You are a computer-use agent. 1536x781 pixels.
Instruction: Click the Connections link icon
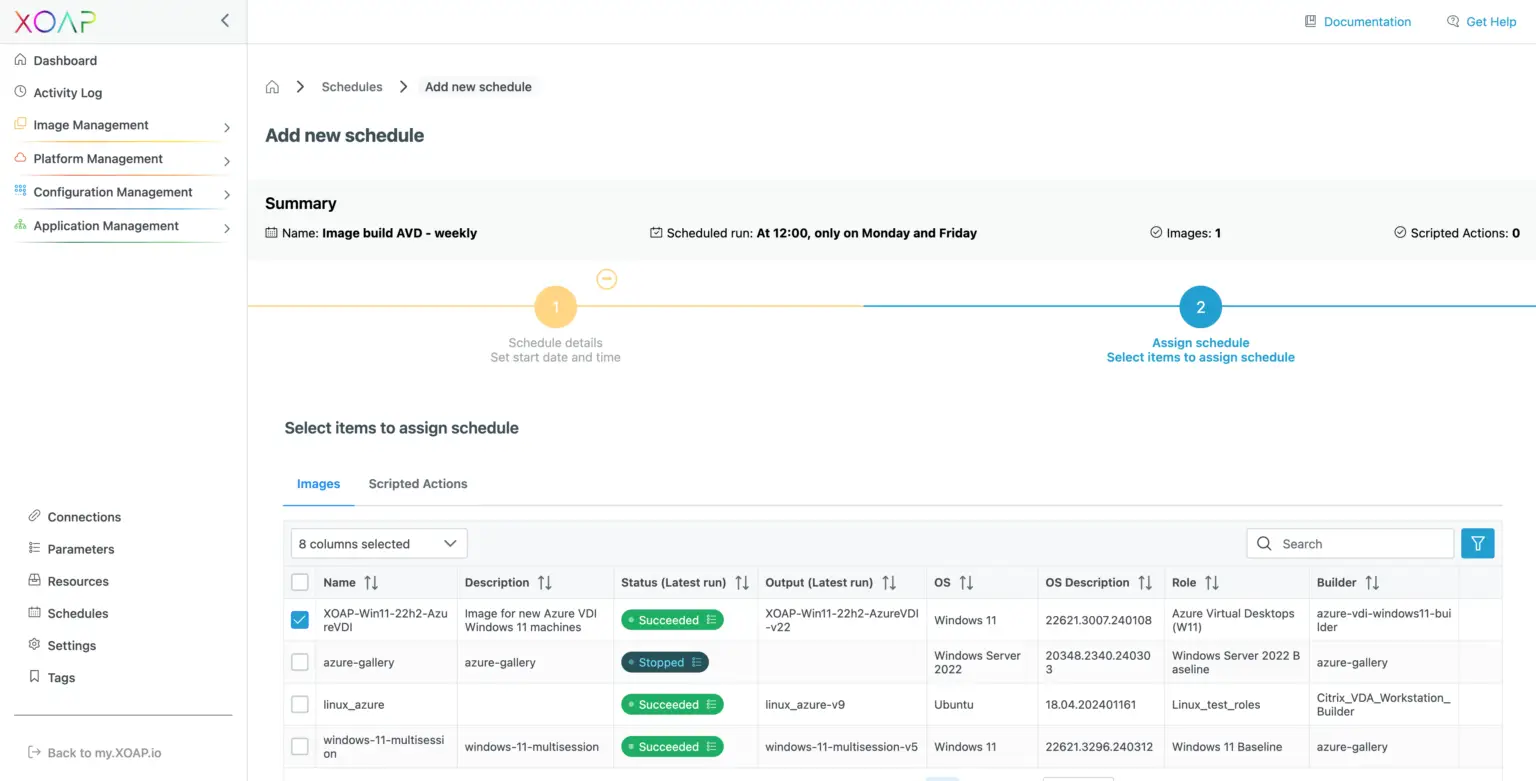[35, 516]
